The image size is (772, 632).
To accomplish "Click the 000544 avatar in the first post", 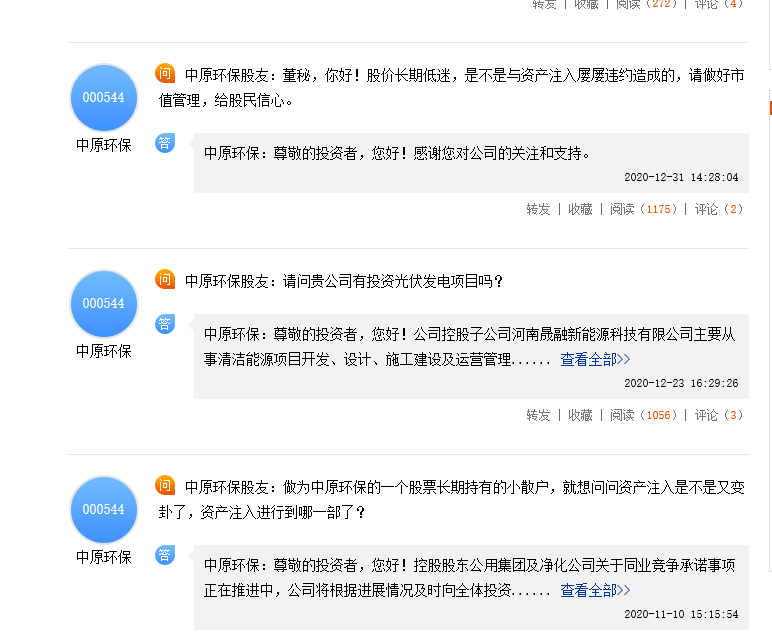I will [x=104, y=98].
